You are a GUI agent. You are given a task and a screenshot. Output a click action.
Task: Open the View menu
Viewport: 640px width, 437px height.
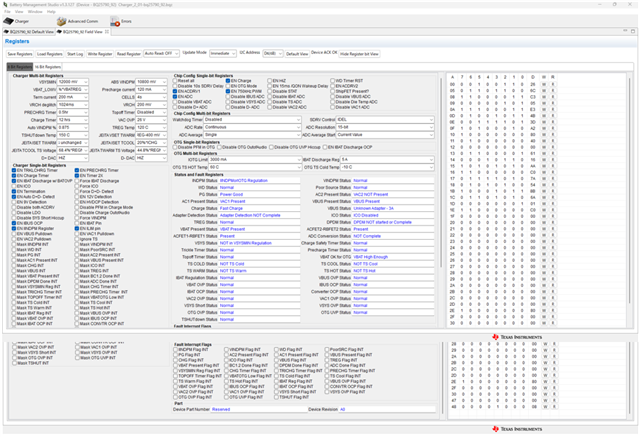tap(19, 11)
